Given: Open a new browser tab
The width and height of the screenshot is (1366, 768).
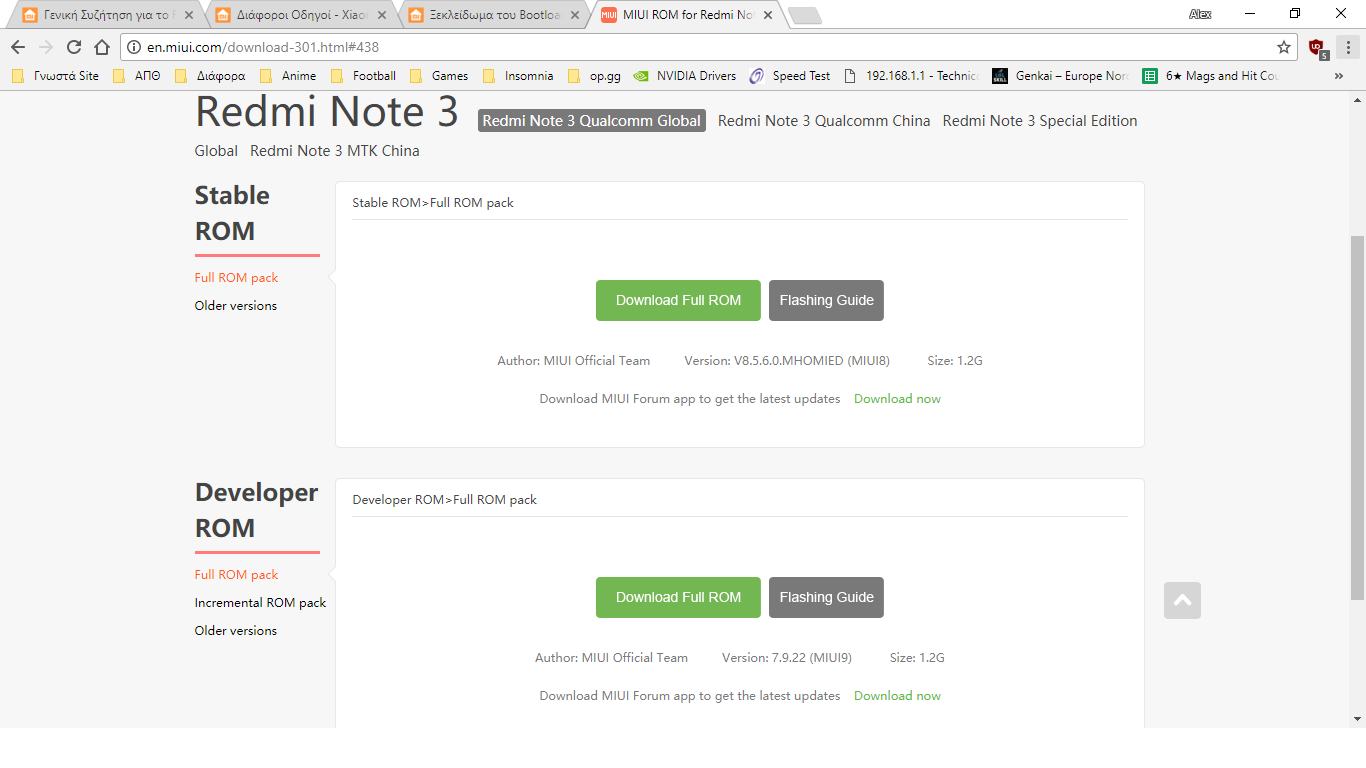Looking at the screenshot, I should pos(804,15).
